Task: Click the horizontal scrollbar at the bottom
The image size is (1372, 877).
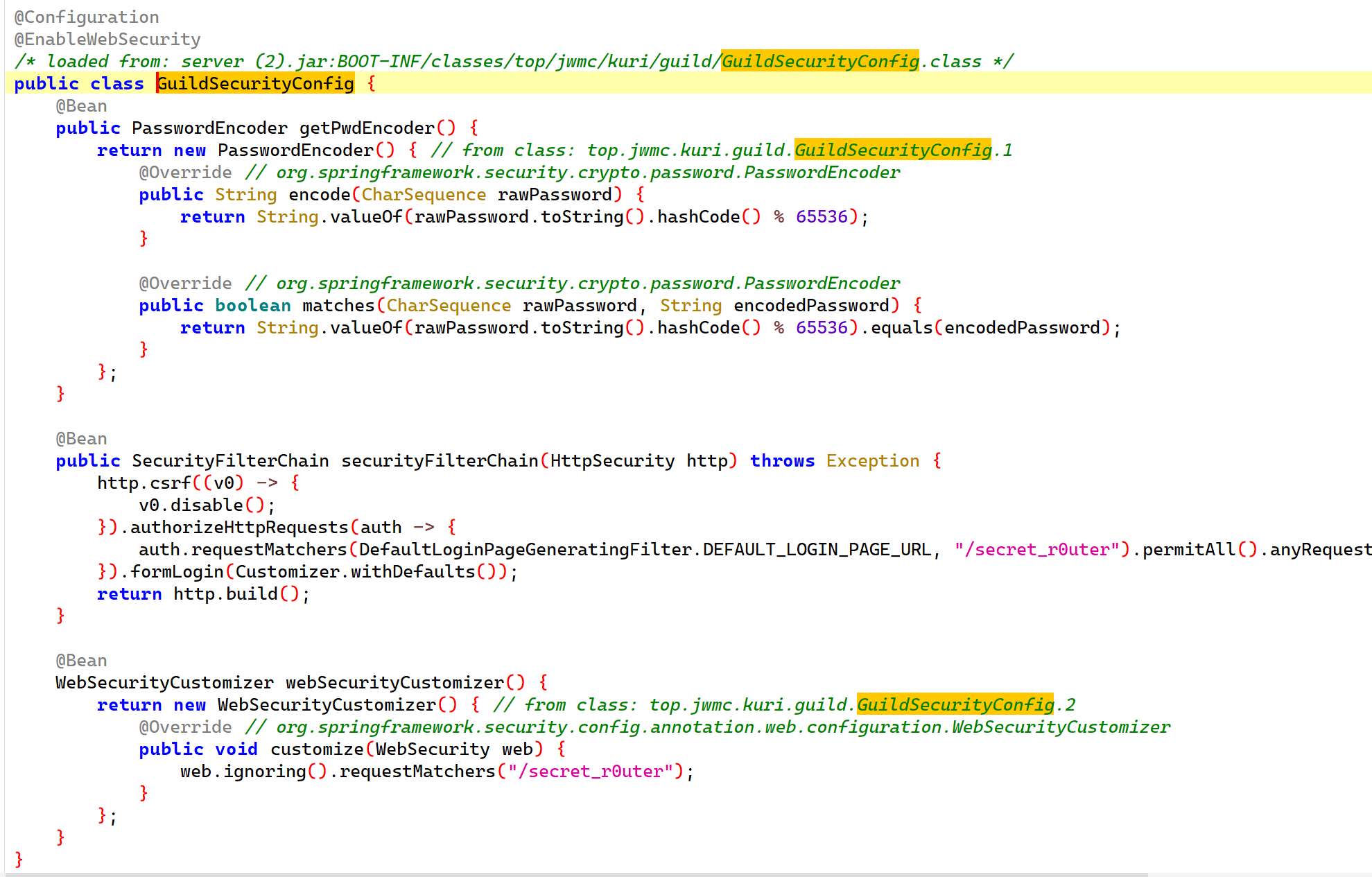Action: click(575, 874)
